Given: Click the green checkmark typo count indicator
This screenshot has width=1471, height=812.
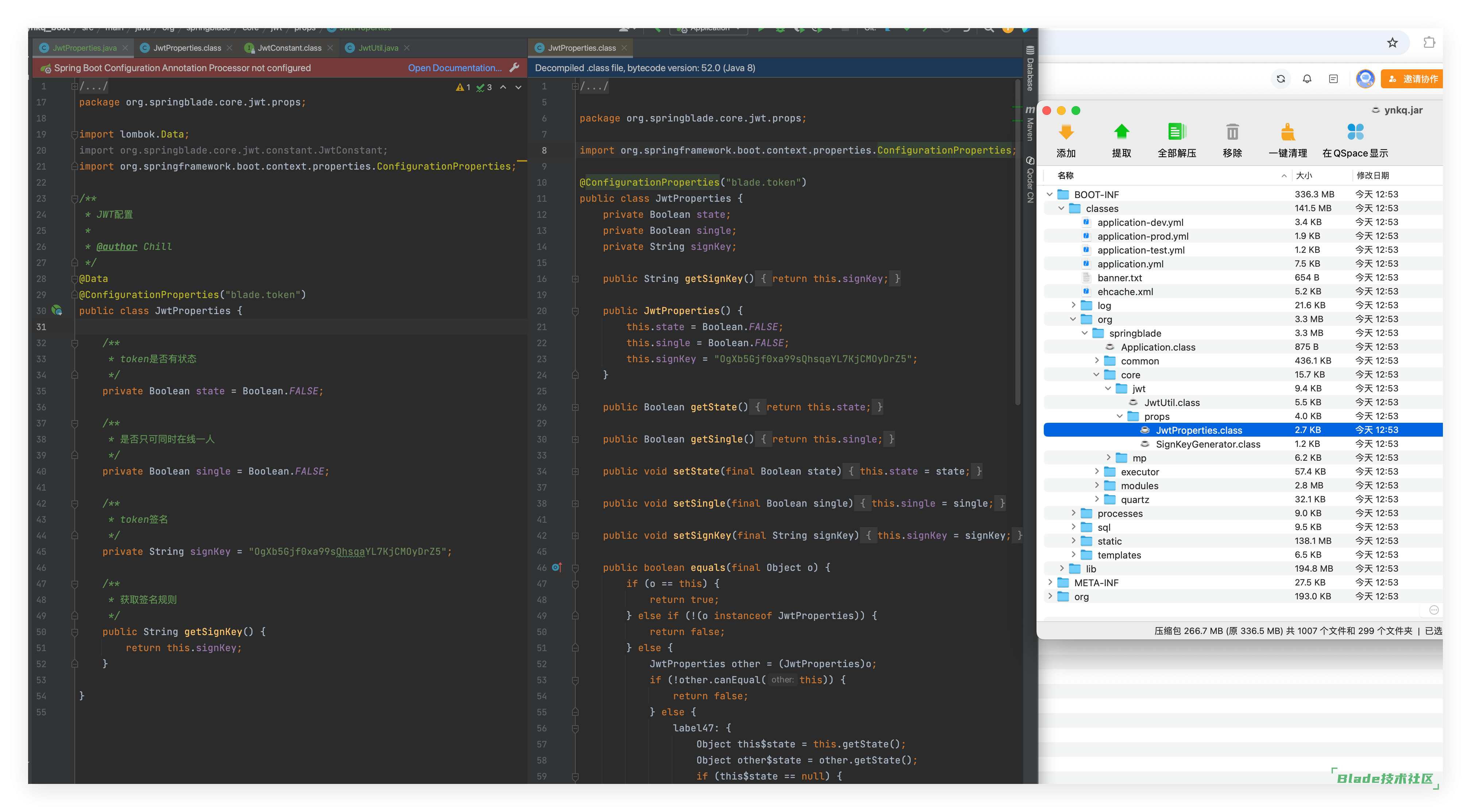Looking at the screenshot, I should [x=484, y=88].
